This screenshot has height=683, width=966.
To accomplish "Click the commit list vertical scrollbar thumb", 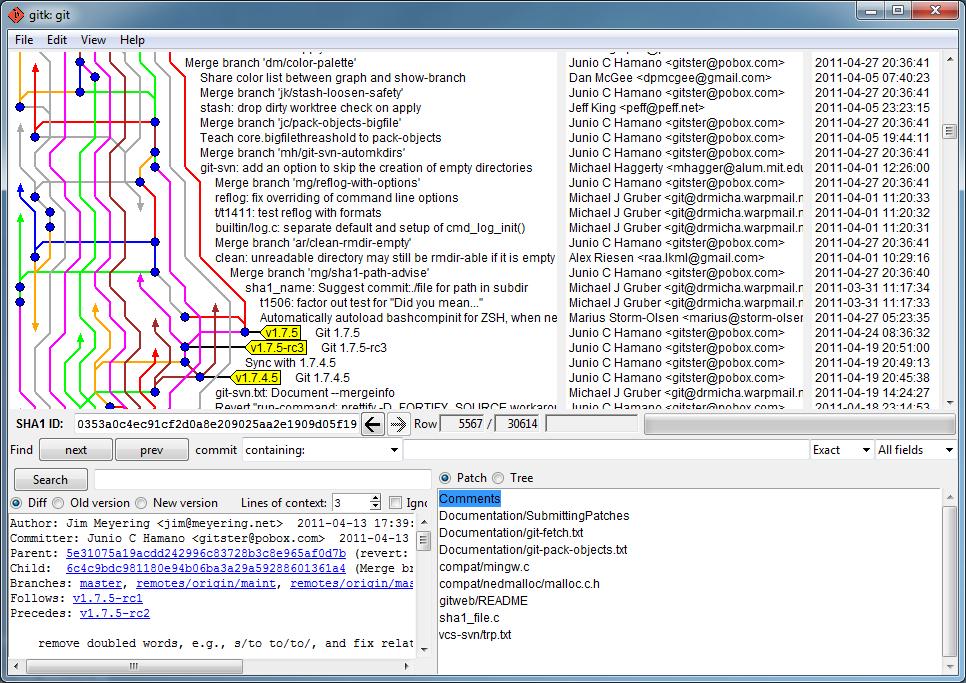I will point(949,131).
